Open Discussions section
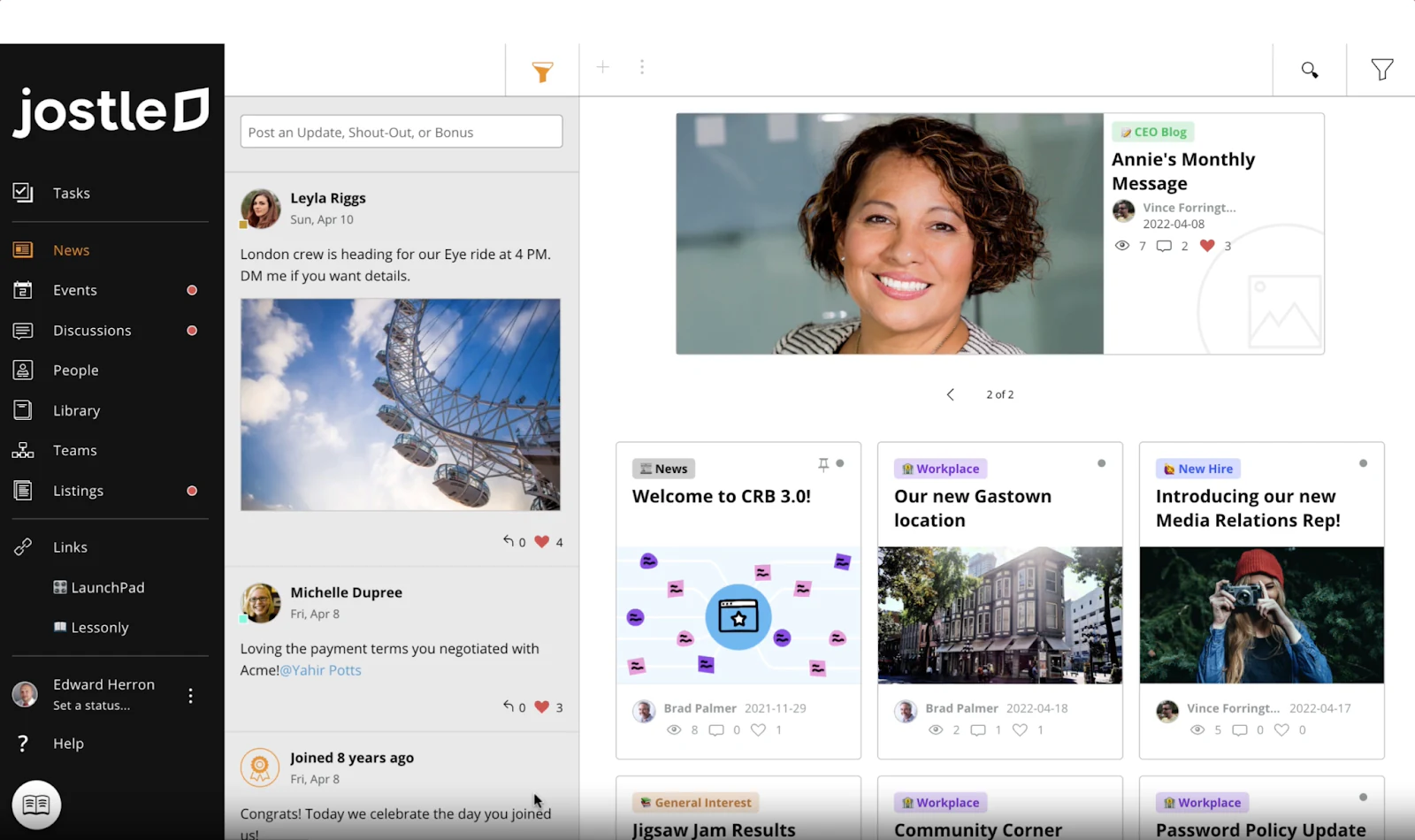Viewport: 1415px width, 840px height. 91,331
